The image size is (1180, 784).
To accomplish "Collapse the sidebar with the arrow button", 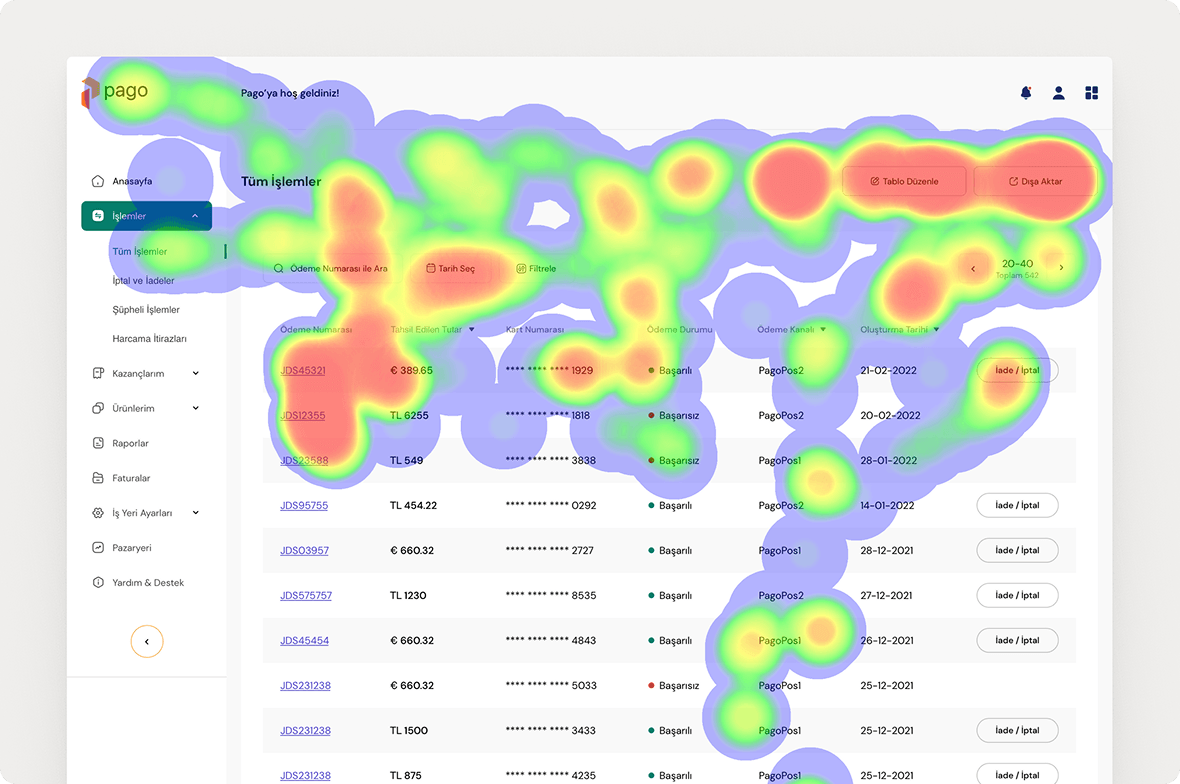I will pyautogui.click(x=147, y=641).
